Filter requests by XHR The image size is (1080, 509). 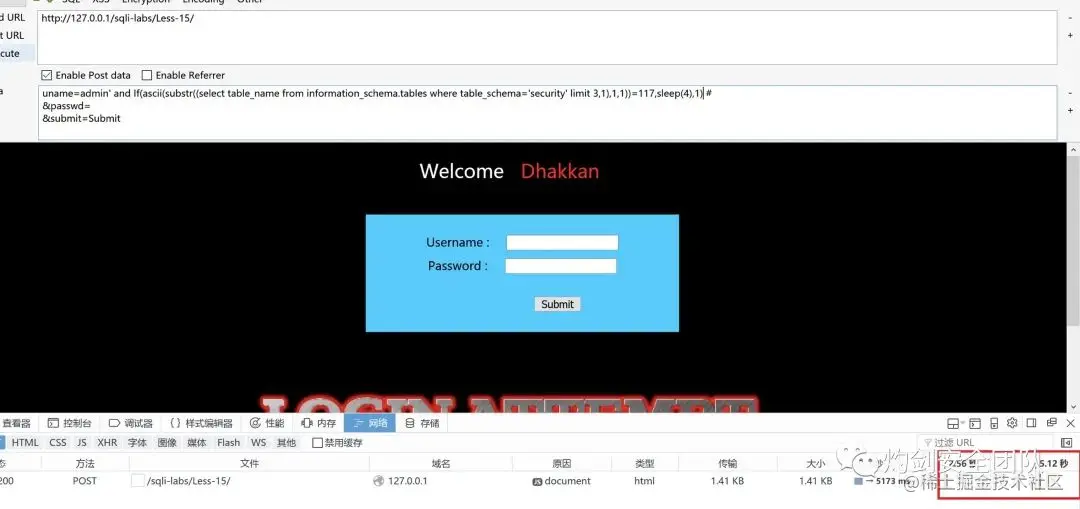[x=107, y=443]
